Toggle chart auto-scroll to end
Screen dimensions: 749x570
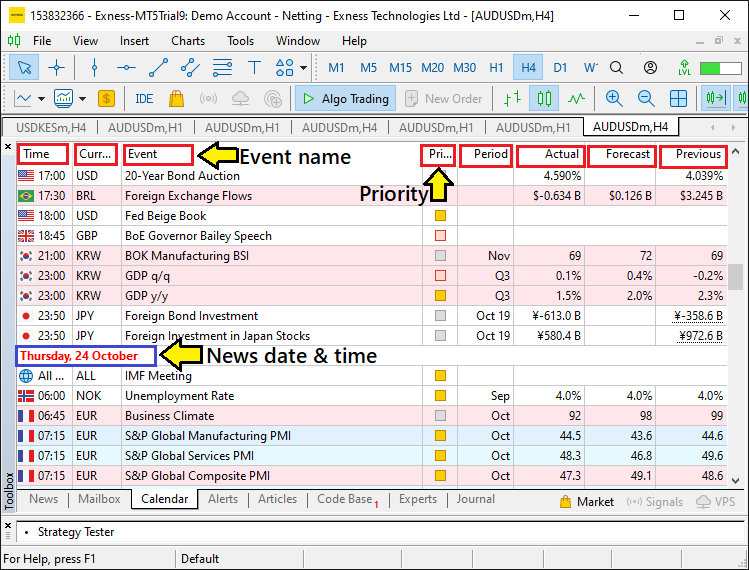pyautogui.click(x=716, y=99)
